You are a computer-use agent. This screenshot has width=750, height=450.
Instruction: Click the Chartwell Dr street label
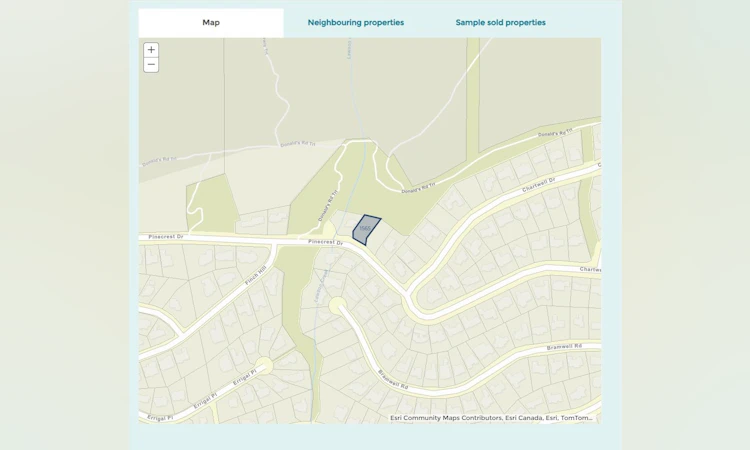(x=539, y=185)
